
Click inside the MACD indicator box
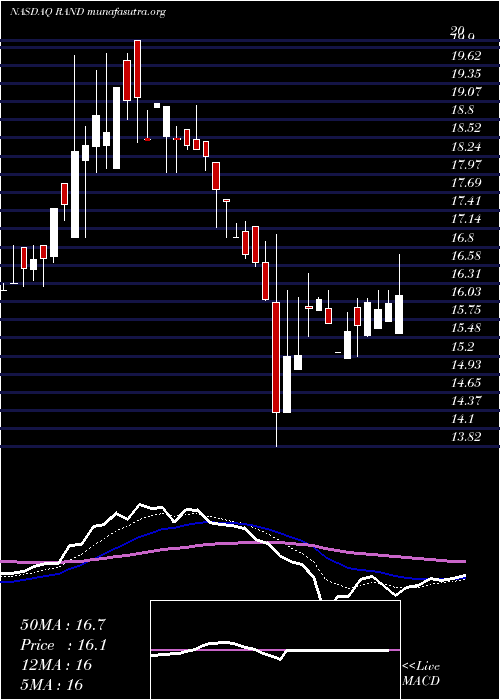point(275,650)
